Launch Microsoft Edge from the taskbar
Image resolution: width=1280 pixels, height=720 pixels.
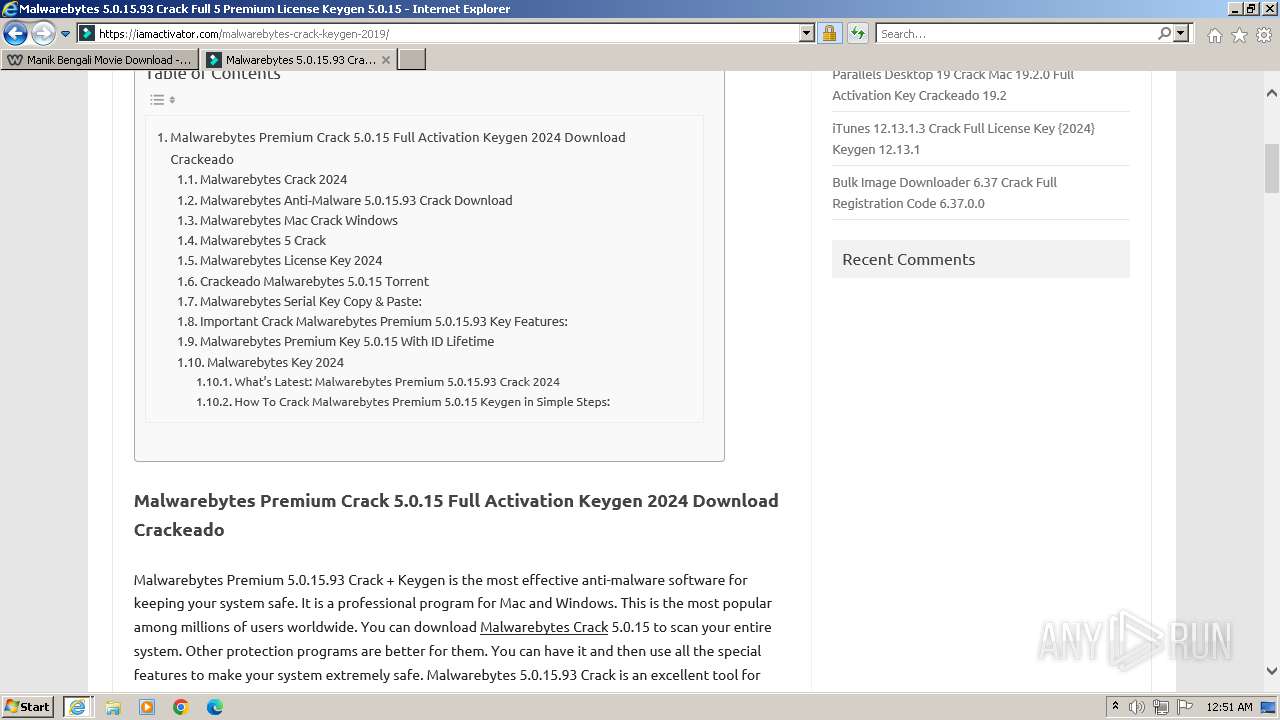click(x=215, y=707)
